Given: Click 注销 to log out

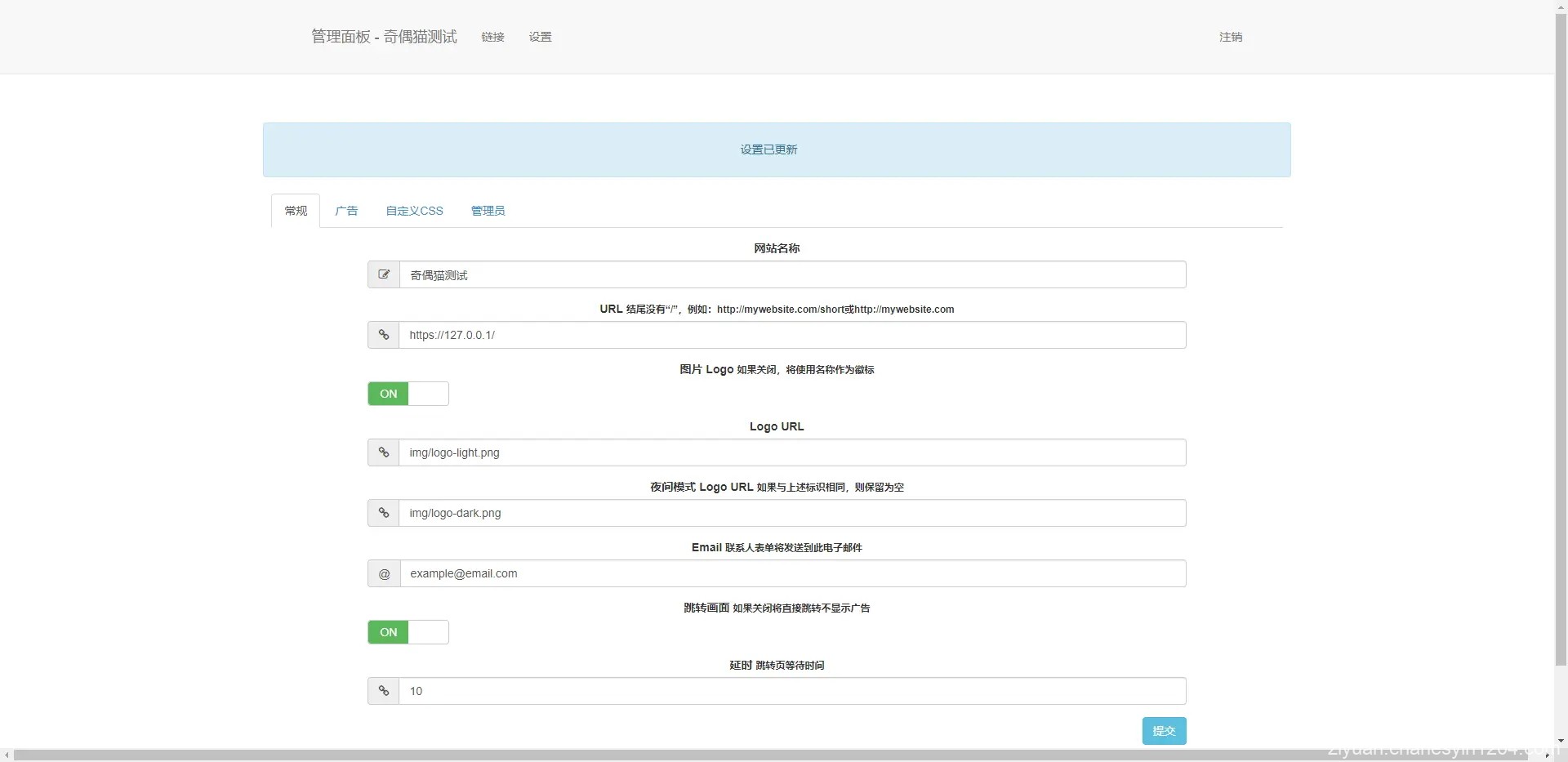Looking at the screenshot, I should [x=1231, y=37].
